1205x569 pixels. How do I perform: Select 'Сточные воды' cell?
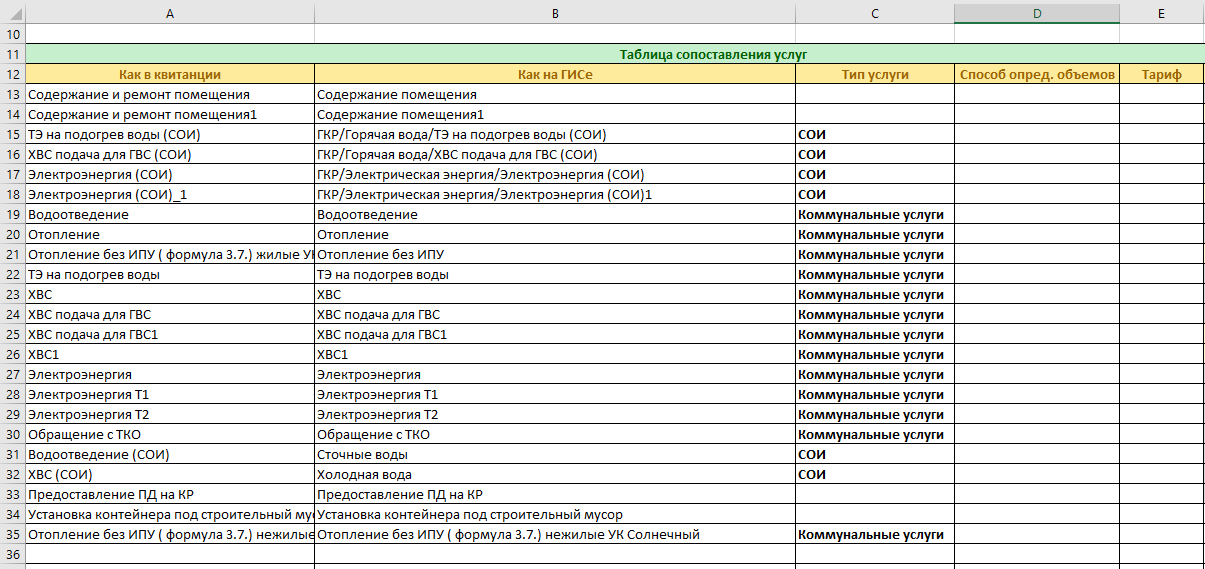(555, 454)
